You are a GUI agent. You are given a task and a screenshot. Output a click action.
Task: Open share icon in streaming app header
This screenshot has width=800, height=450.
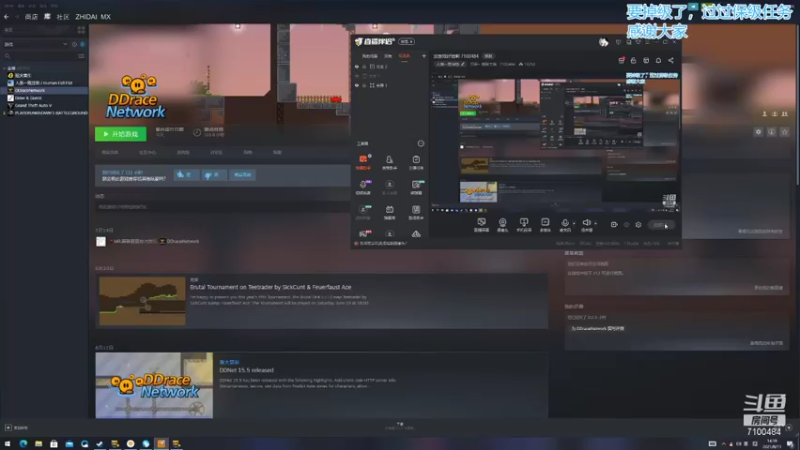[671, 60]
